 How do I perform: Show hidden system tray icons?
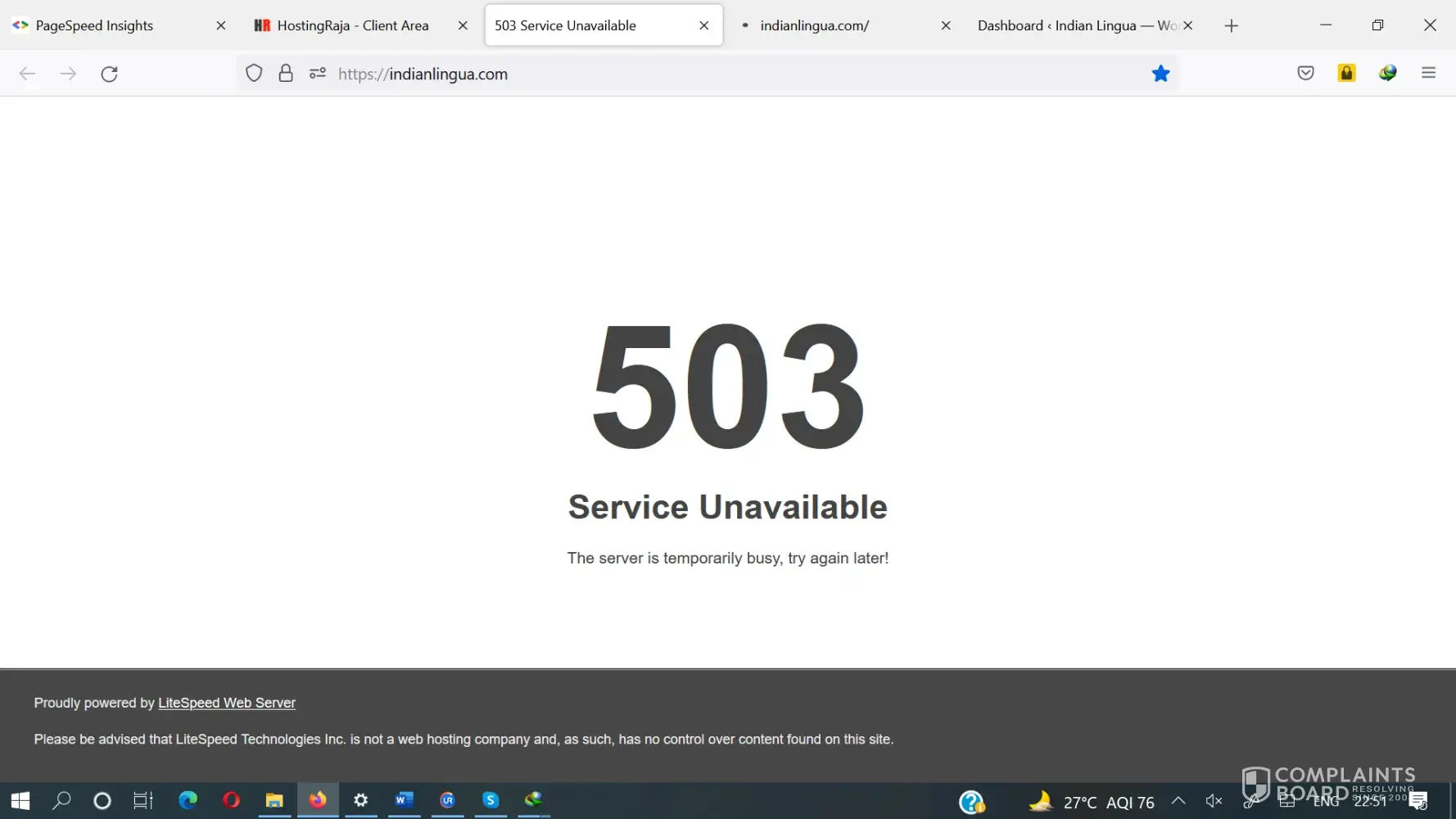point(1178,801)
